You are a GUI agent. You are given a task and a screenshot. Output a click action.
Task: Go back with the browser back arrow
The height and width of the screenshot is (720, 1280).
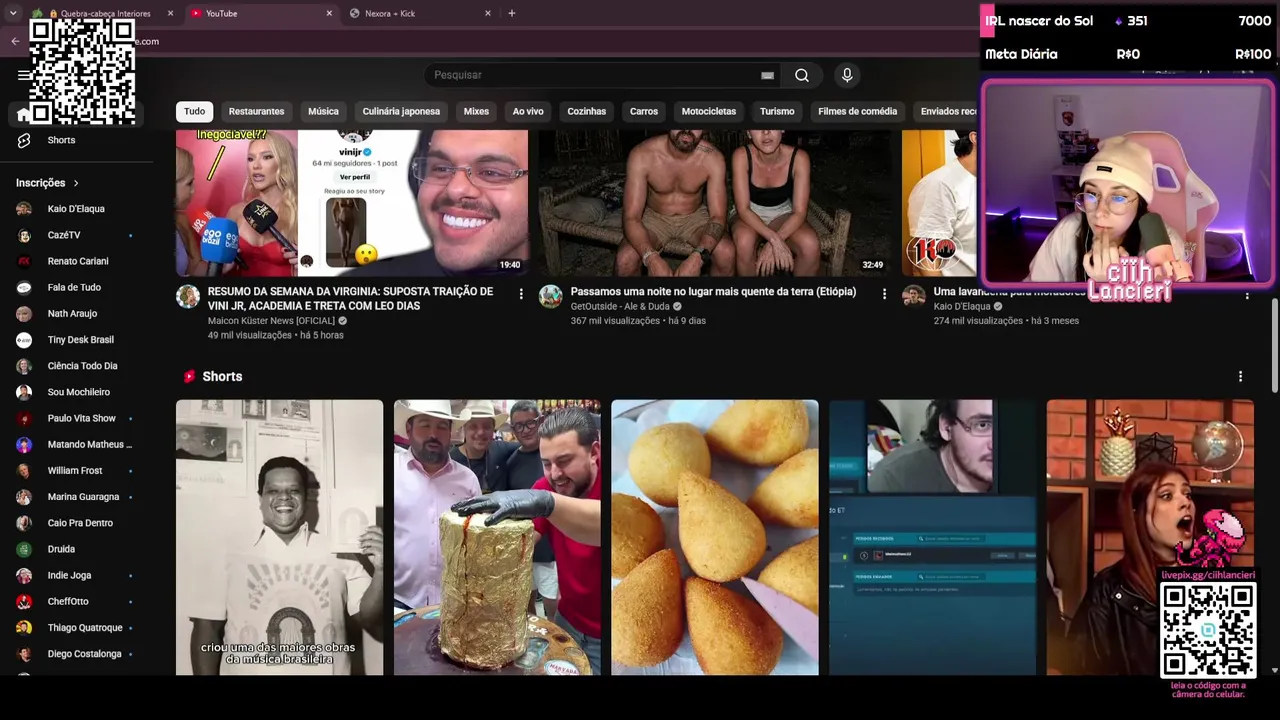(15, 41)
